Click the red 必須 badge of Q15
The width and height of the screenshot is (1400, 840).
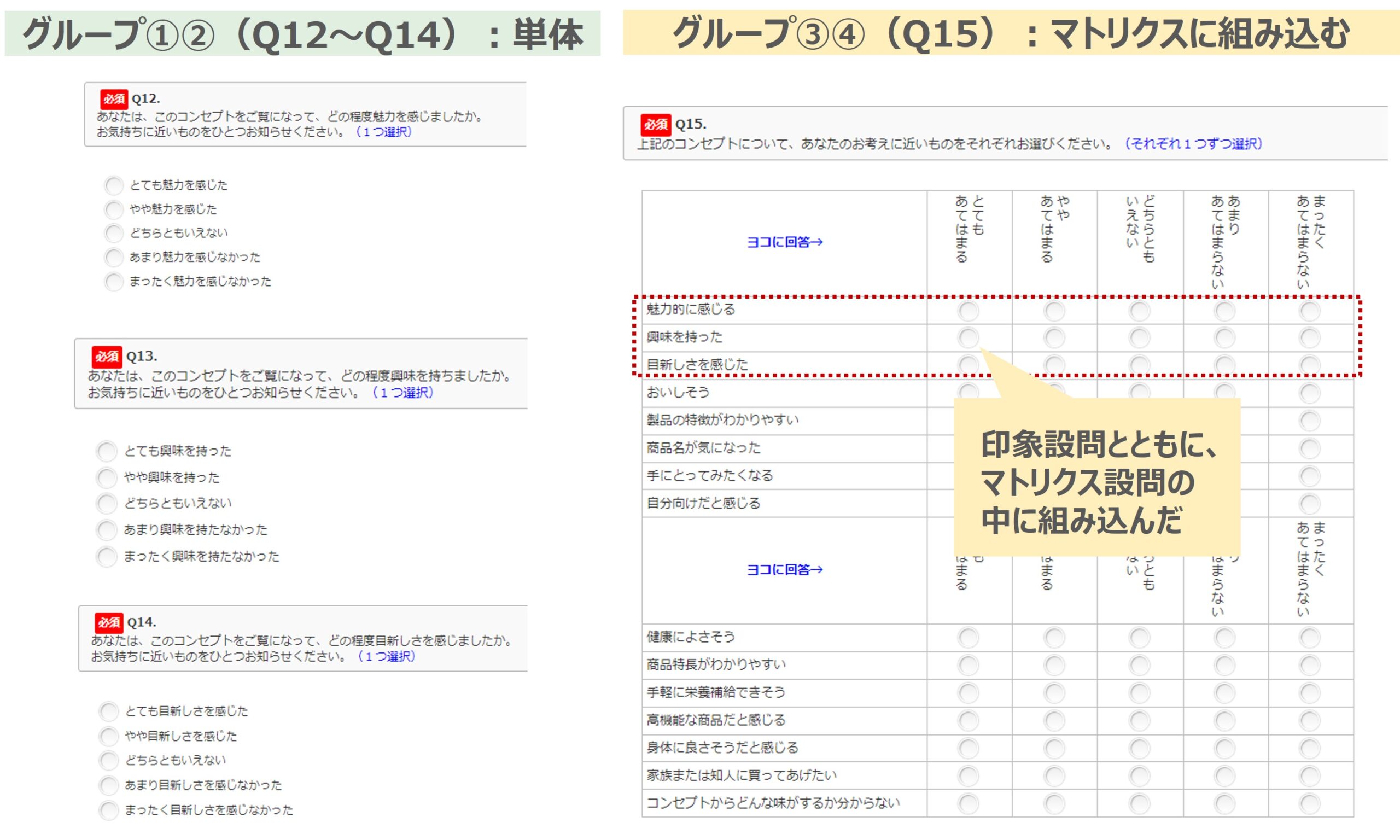[655, 125]
